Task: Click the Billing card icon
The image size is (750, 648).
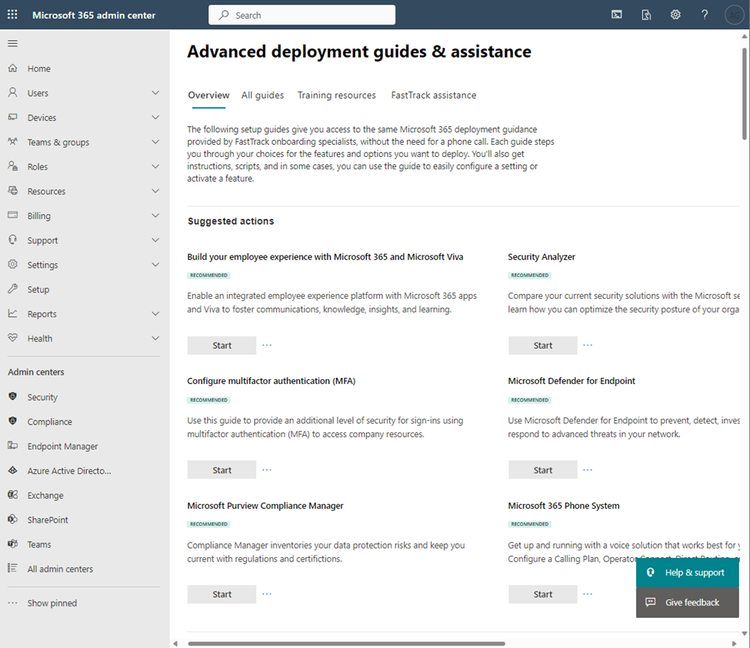Action: click(13, 215)
